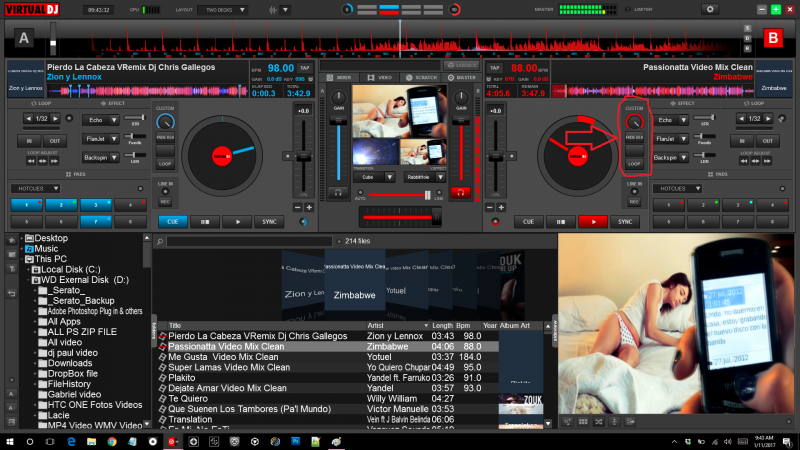Viewport: 800px width, 450px height.
Task: Click deck A pitch reset dot
Action: coord(288,157)
